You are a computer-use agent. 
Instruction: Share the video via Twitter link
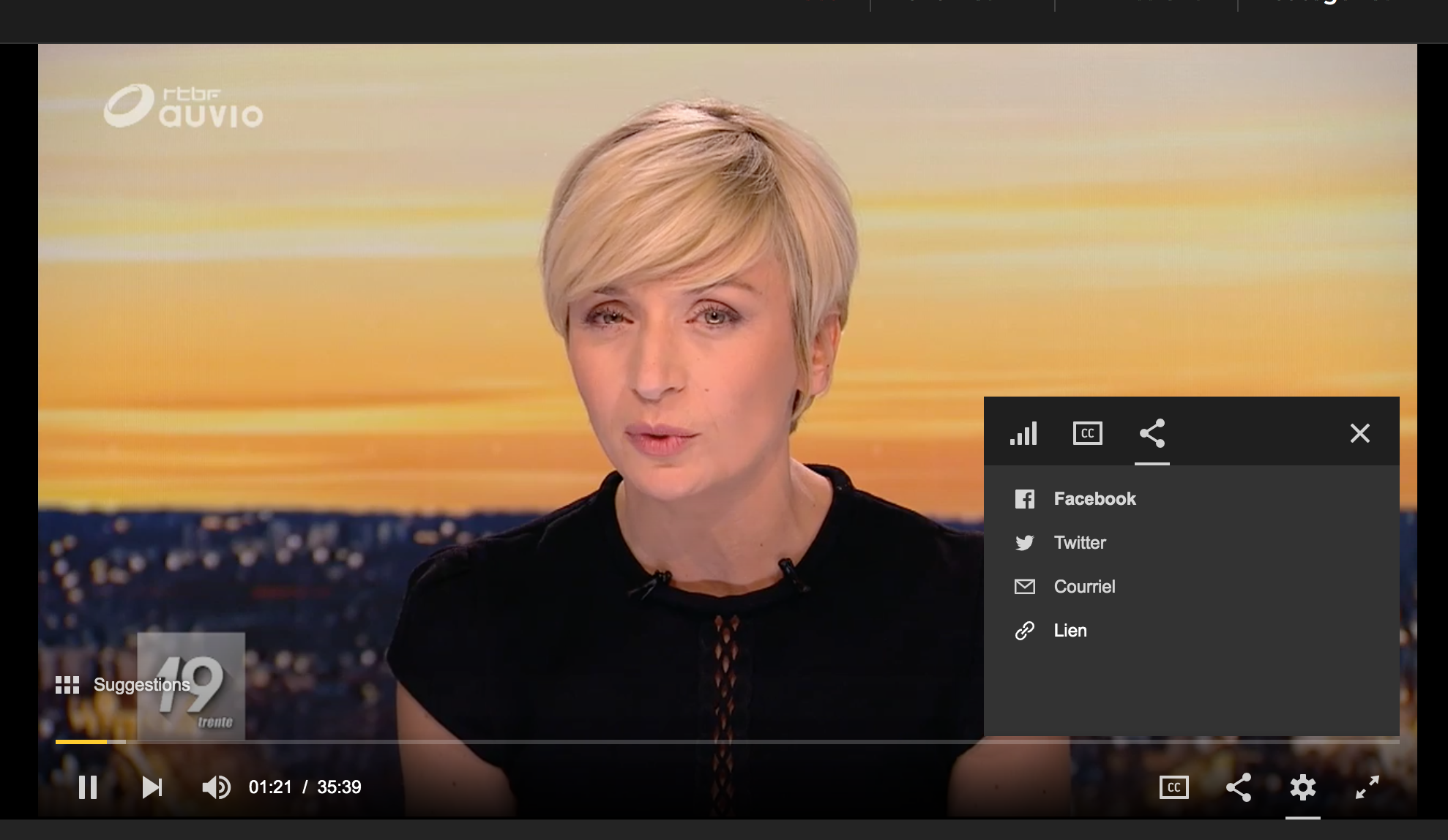(x=1079, y=542)
